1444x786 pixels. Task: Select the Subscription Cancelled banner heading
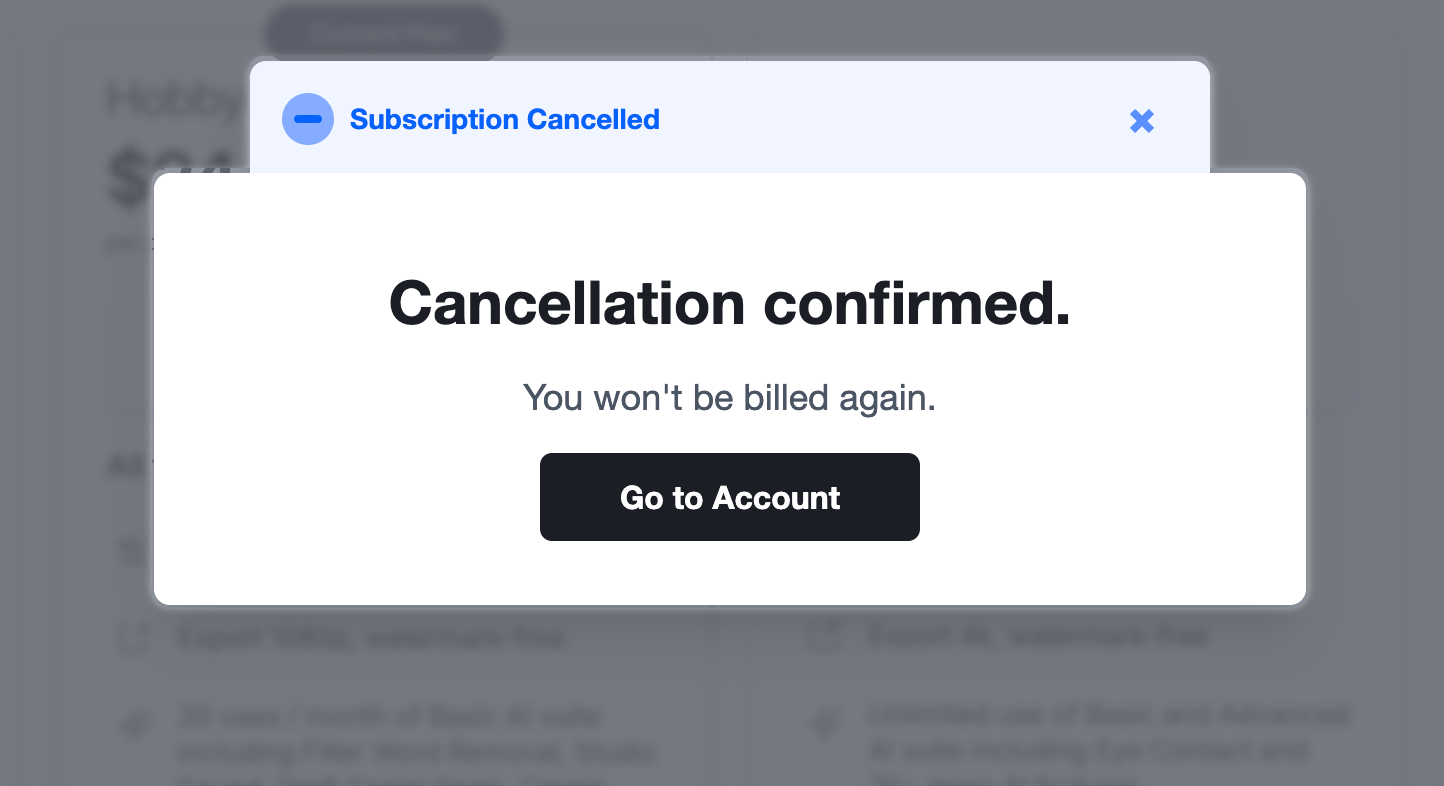point(504,119)
